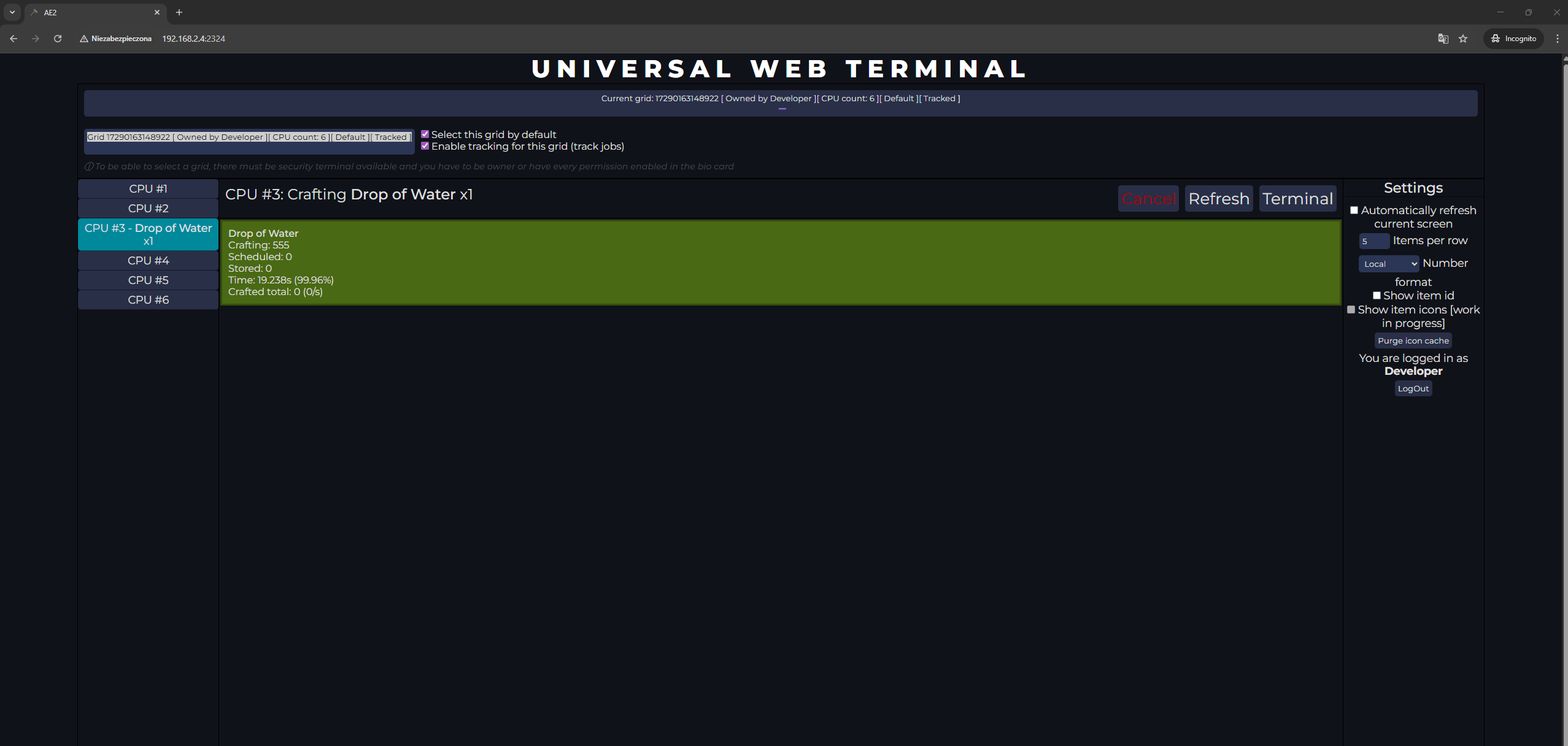This screenshot has height=746, width=1568.
Task: Reload the page with browser refresh icon
Action: [58, 39]
